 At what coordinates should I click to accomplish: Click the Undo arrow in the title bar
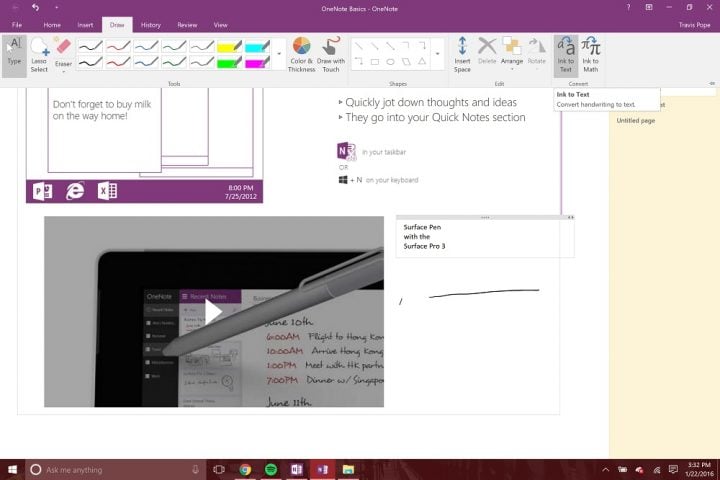pyautogui.click(x=36, y=7)
